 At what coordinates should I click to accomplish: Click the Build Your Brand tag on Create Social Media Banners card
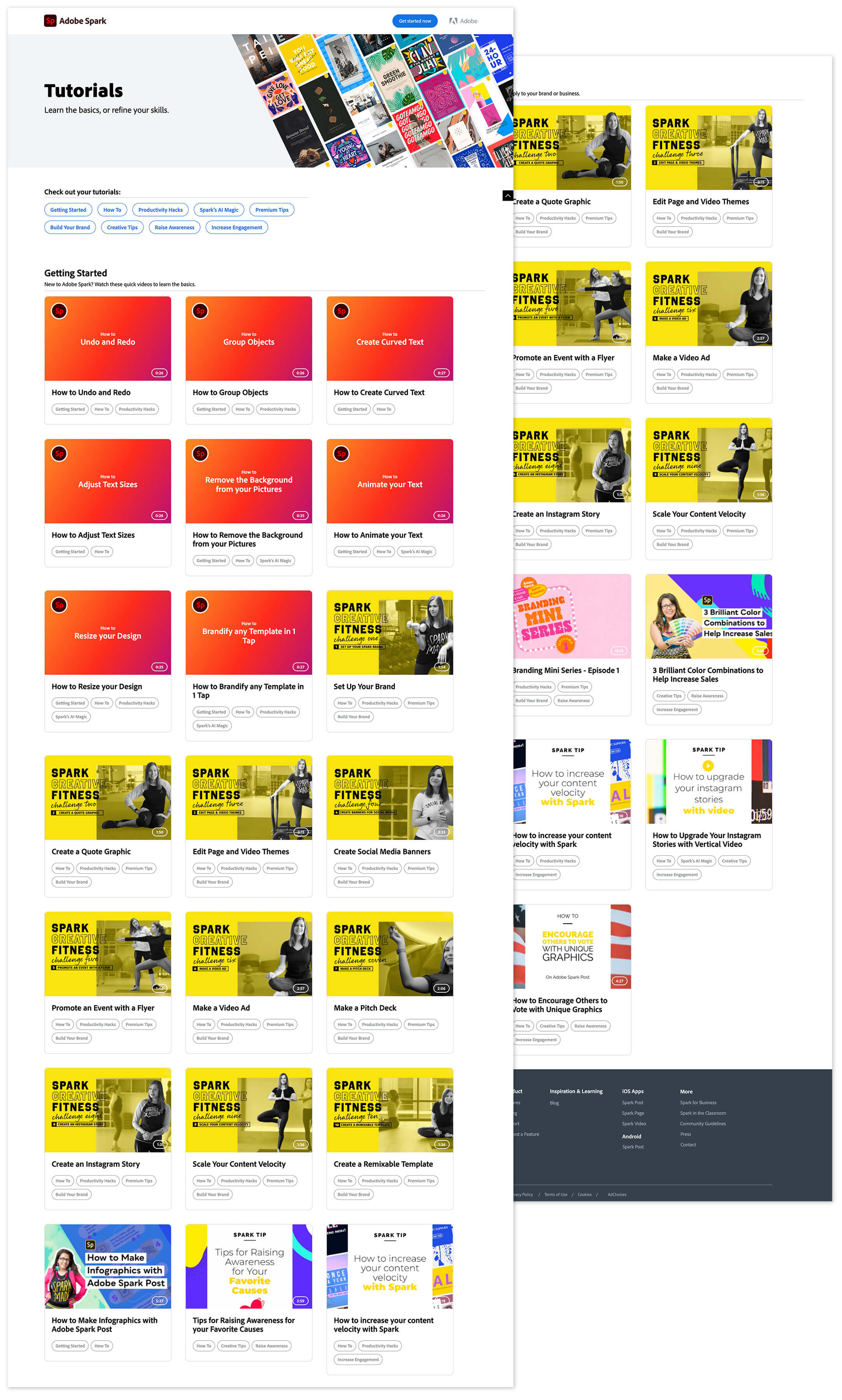click(x=353, y=882)
